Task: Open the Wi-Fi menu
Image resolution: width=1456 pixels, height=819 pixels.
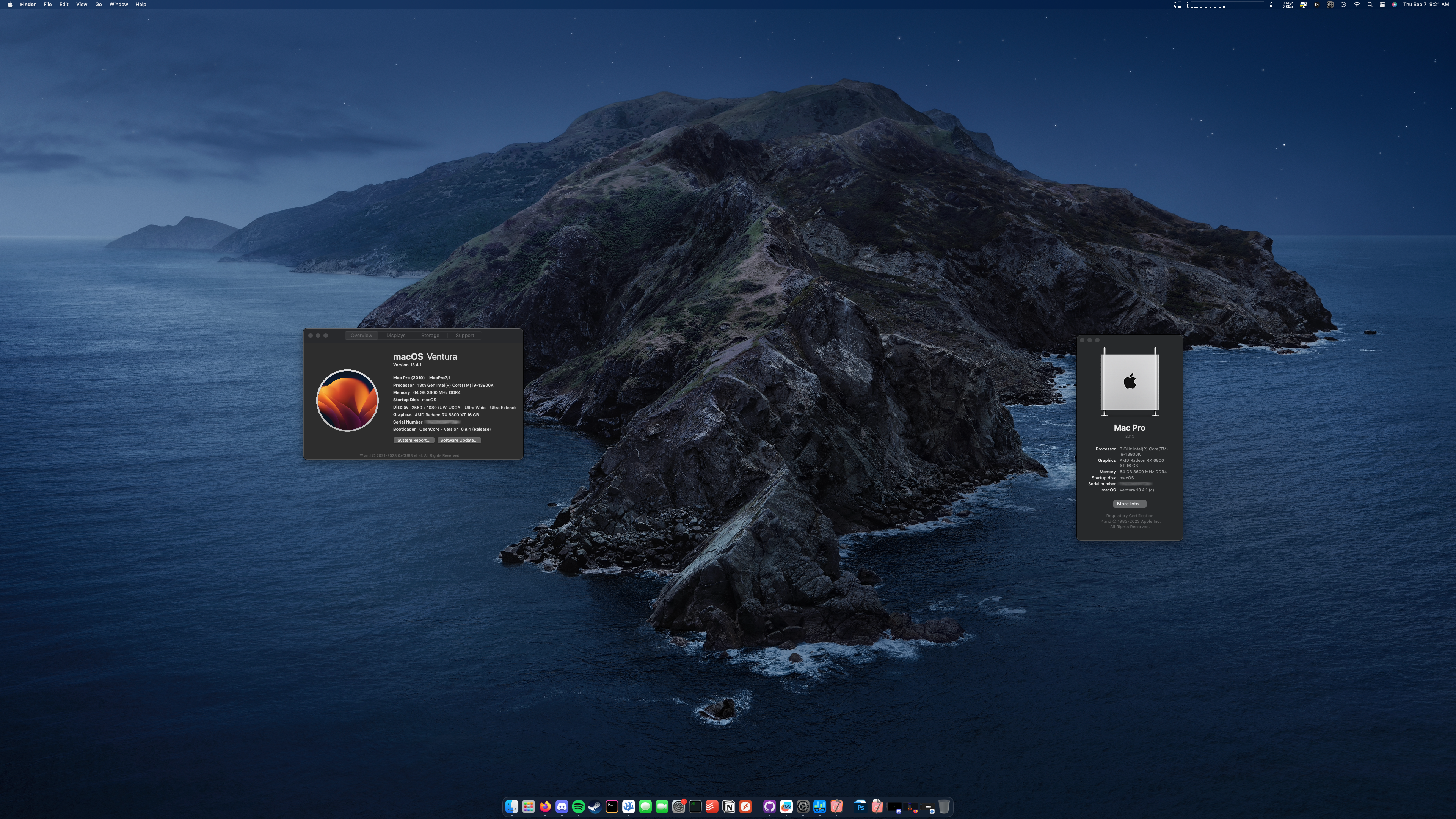Action: [x=1357, y=5]
